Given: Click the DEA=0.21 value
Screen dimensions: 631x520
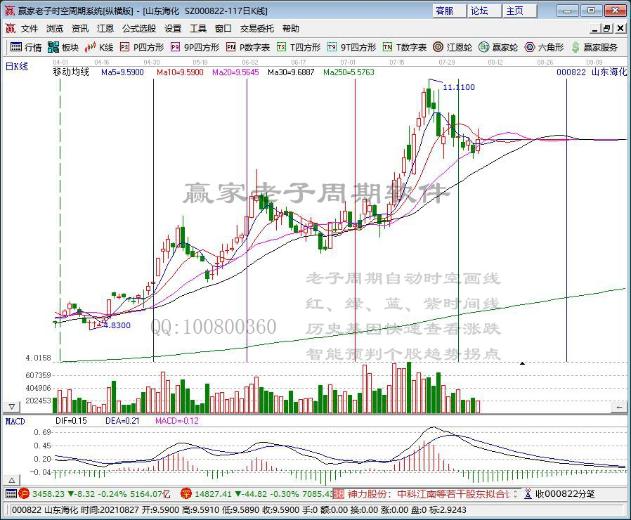Looking at the screenshot, I should tap(122, 421).
